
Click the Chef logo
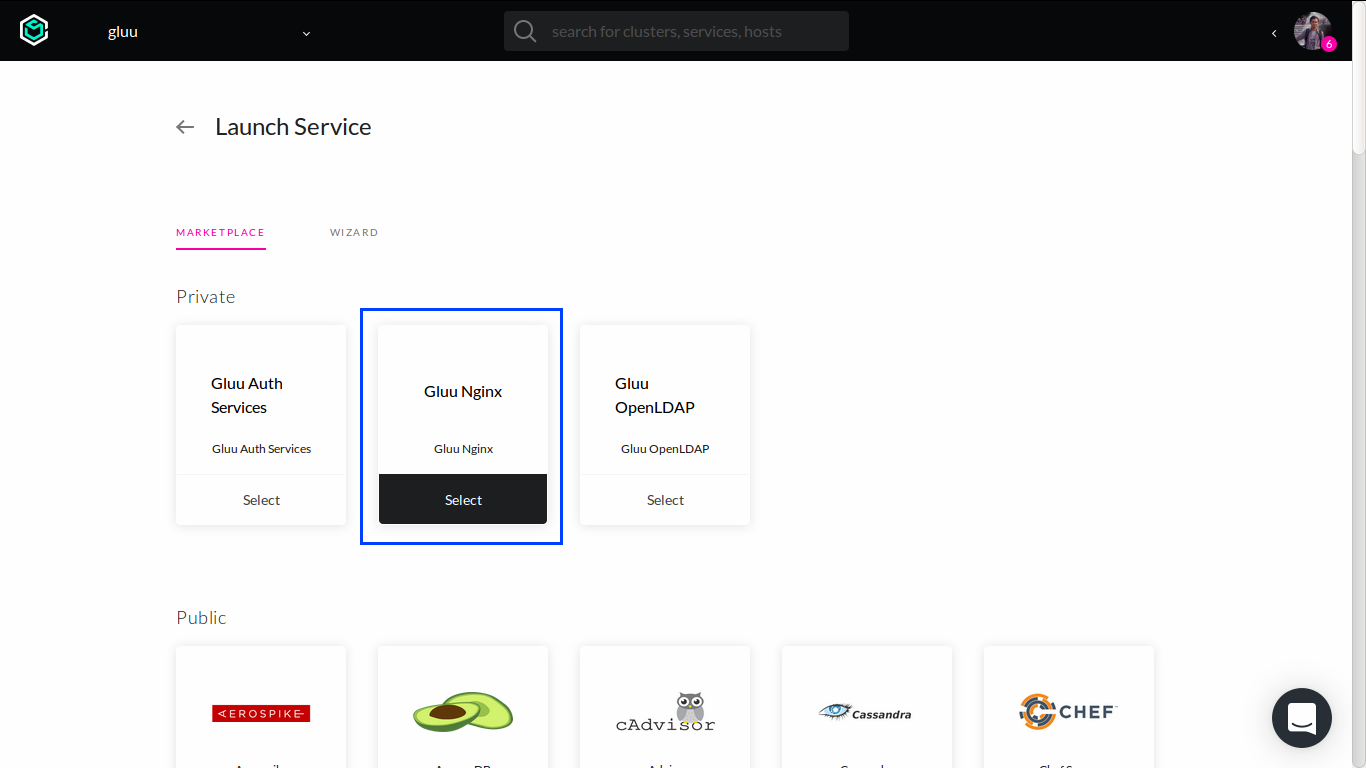click(1068, 712)
